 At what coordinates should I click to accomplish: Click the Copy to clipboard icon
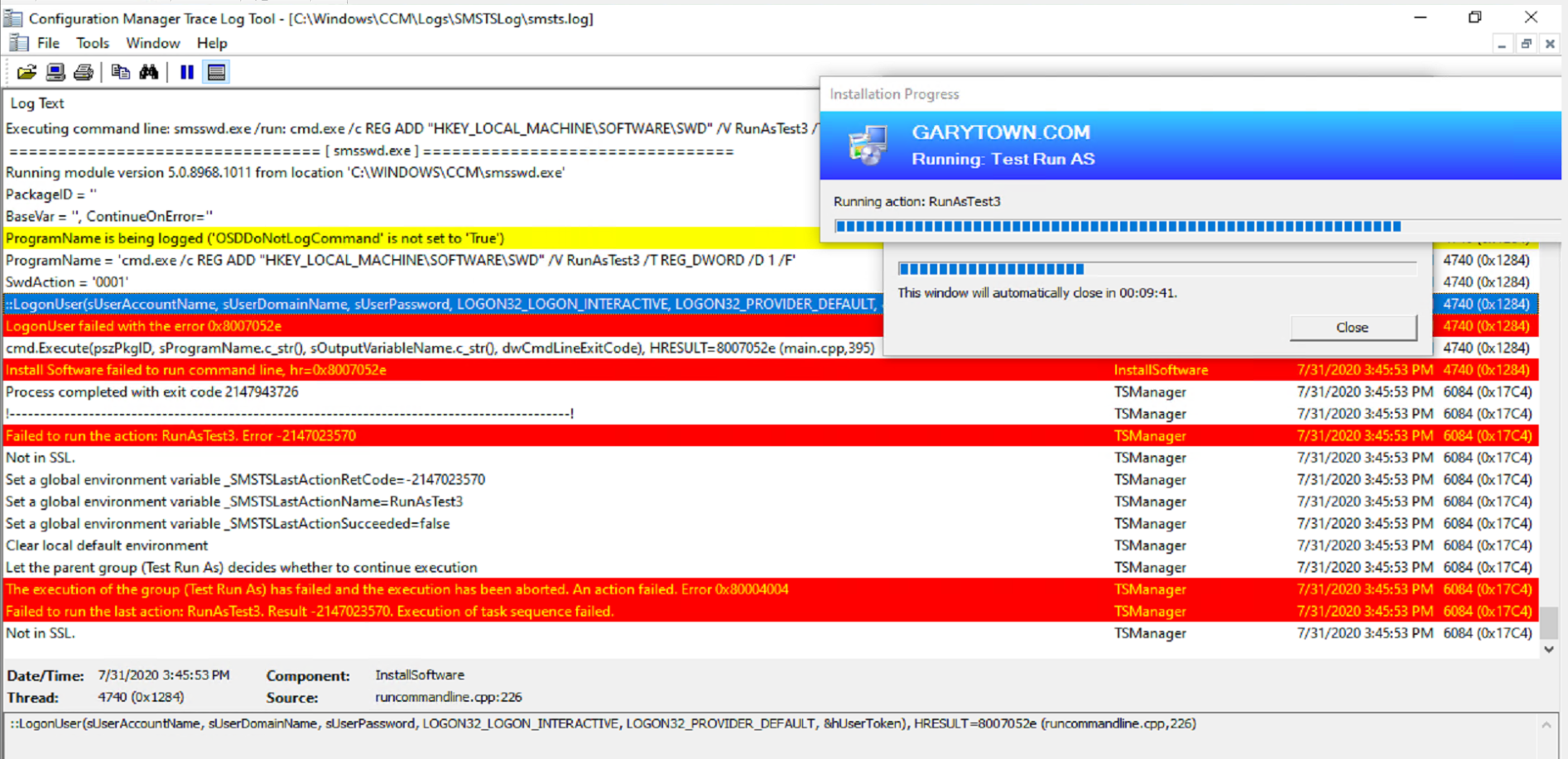tap(120, 73)
